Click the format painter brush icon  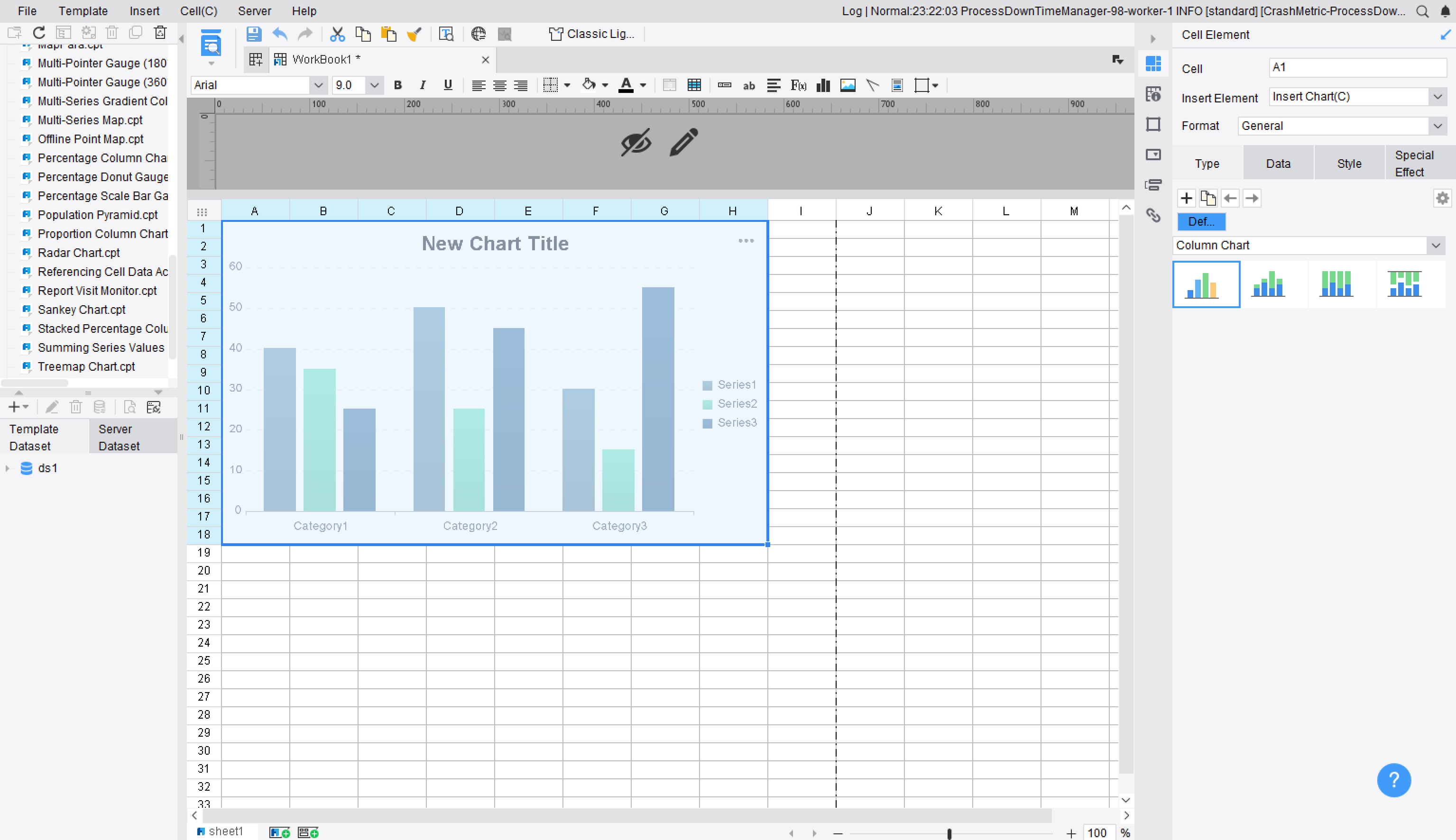click(x=414, y=34)
